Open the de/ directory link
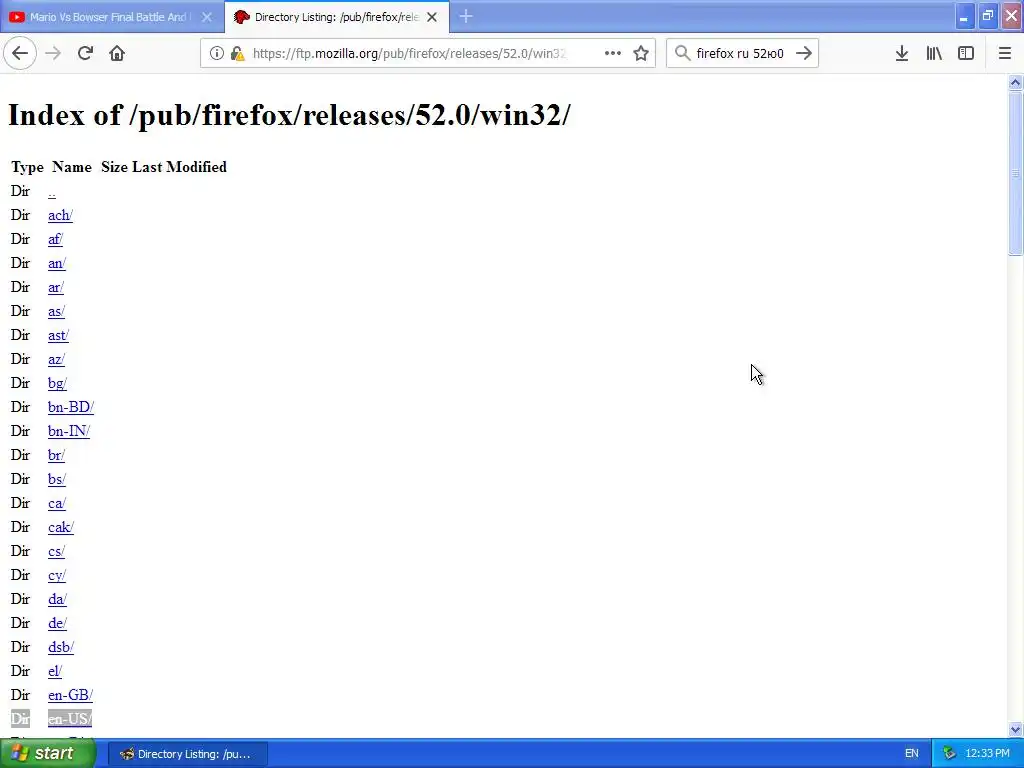 57,623
